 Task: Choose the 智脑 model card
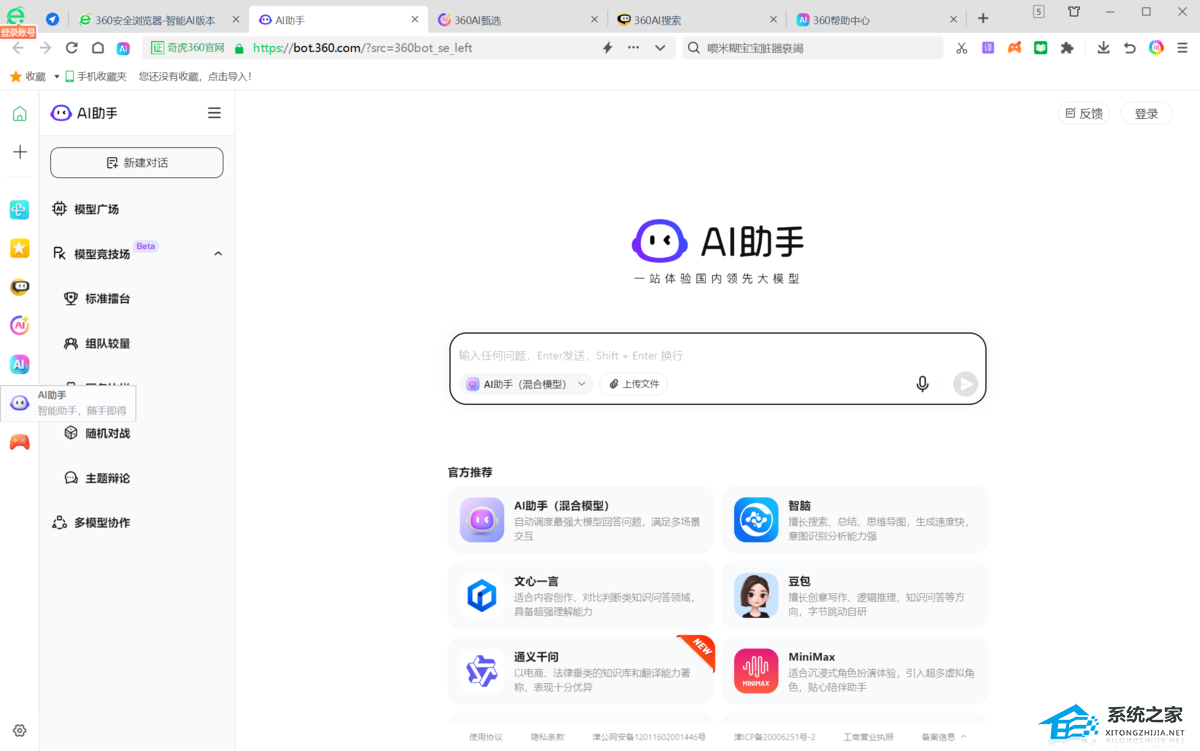[855, 520]
